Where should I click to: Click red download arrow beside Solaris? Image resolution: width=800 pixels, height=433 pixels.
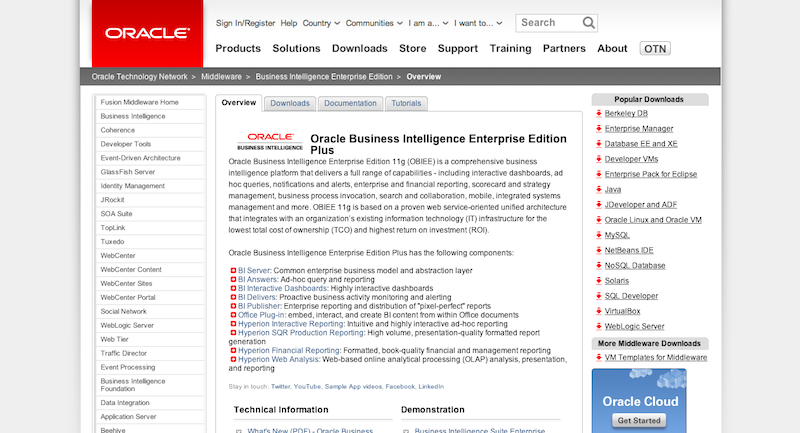click(x=598, y=281)
